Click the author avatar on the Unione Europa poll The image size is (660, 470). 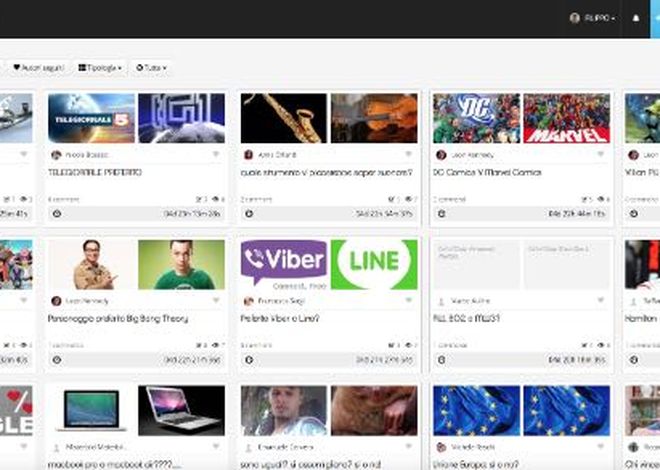click(441, 447)
